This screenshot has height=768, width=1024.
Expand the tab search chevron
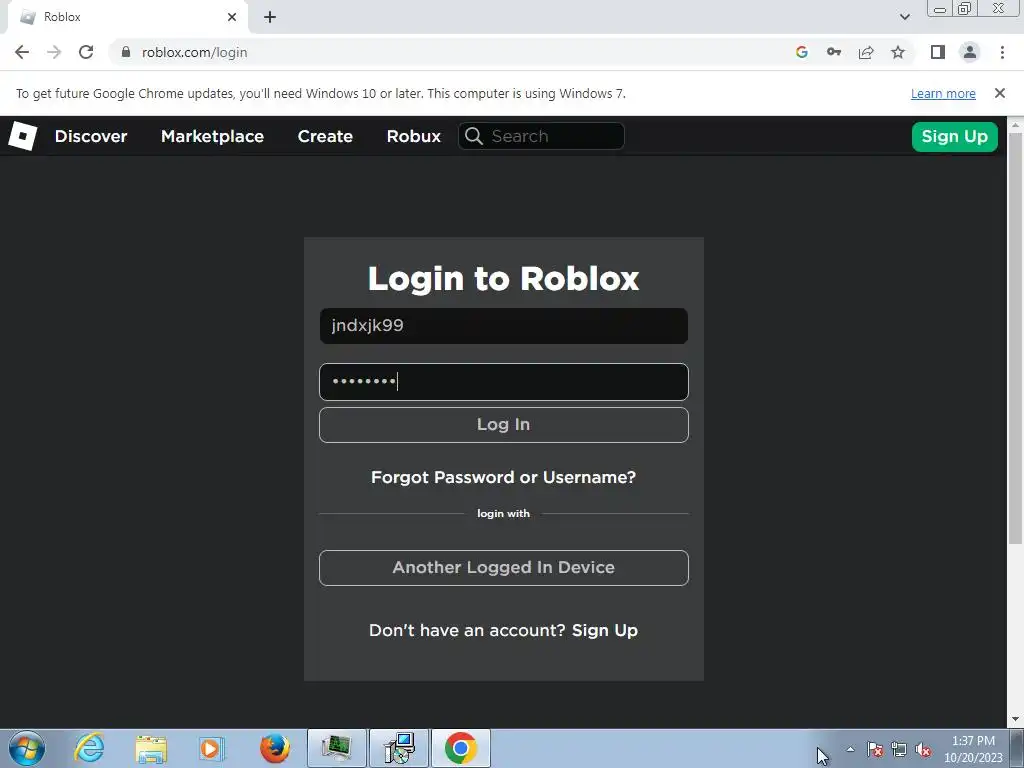[x=904, y=17]
